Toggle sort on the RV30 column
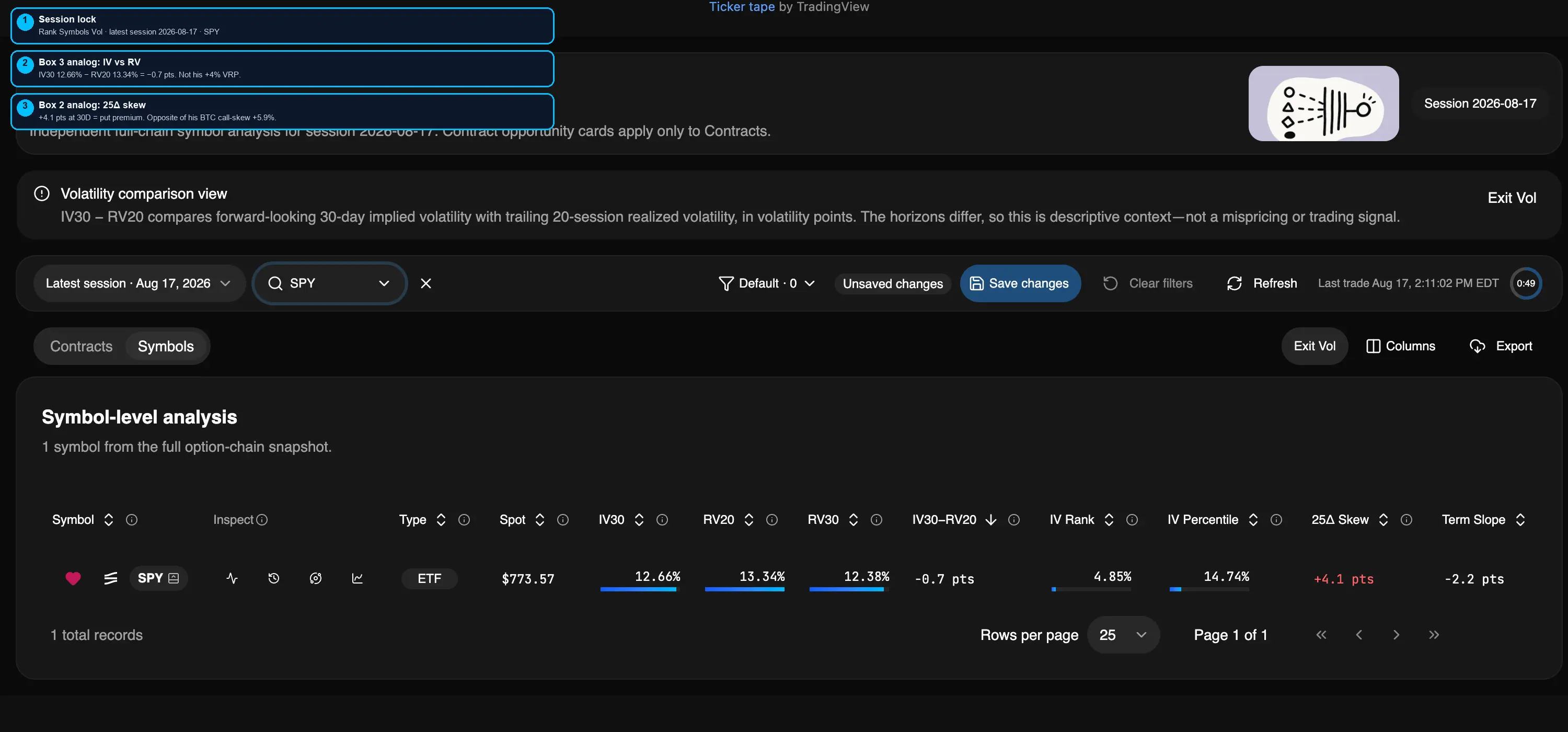This screenshot has height=732, width=1568. pyautogui.click(x=854, y=520)
